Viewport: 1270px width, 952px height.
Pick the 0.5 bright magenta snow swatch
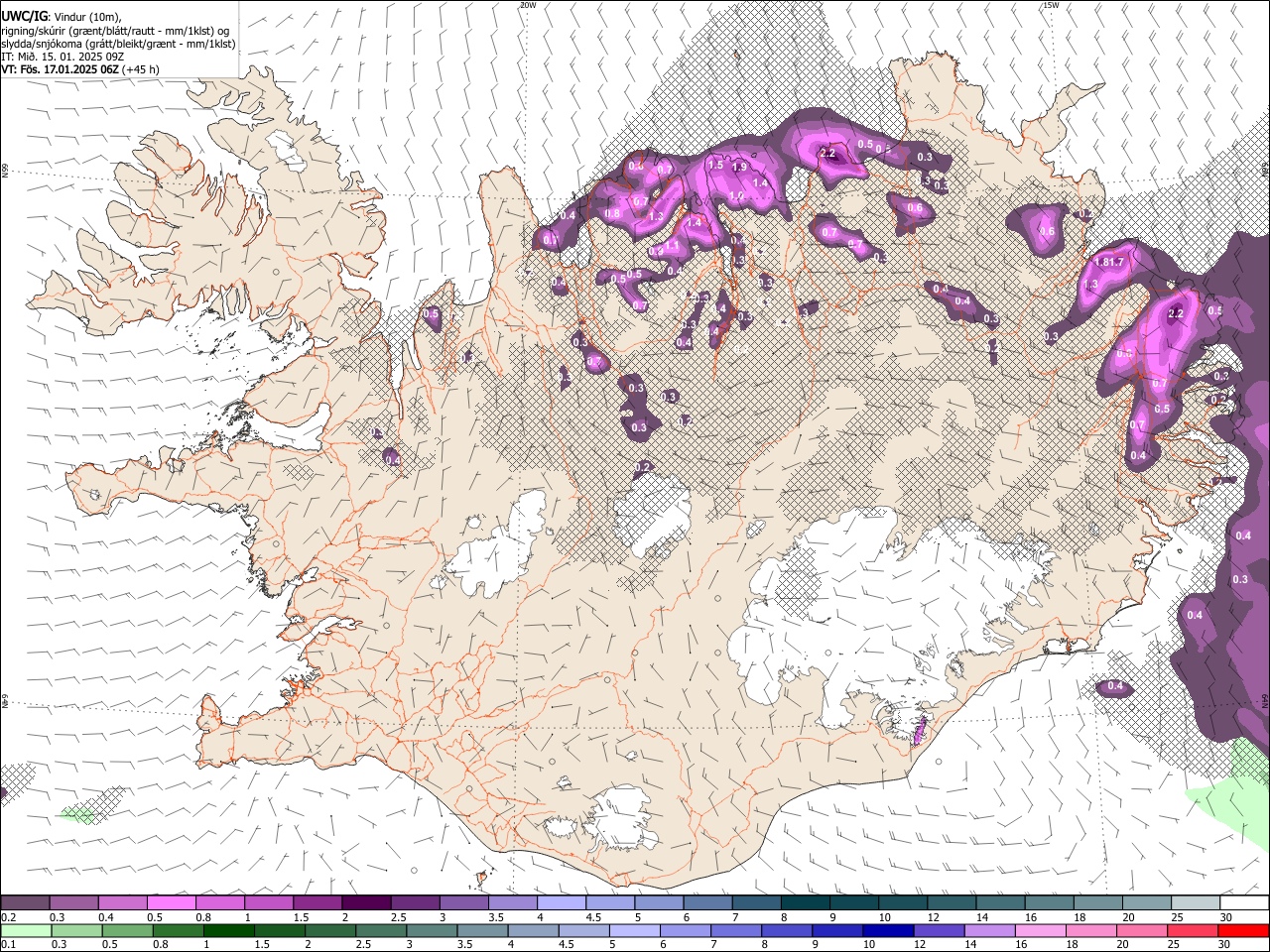tap(171, 902)
